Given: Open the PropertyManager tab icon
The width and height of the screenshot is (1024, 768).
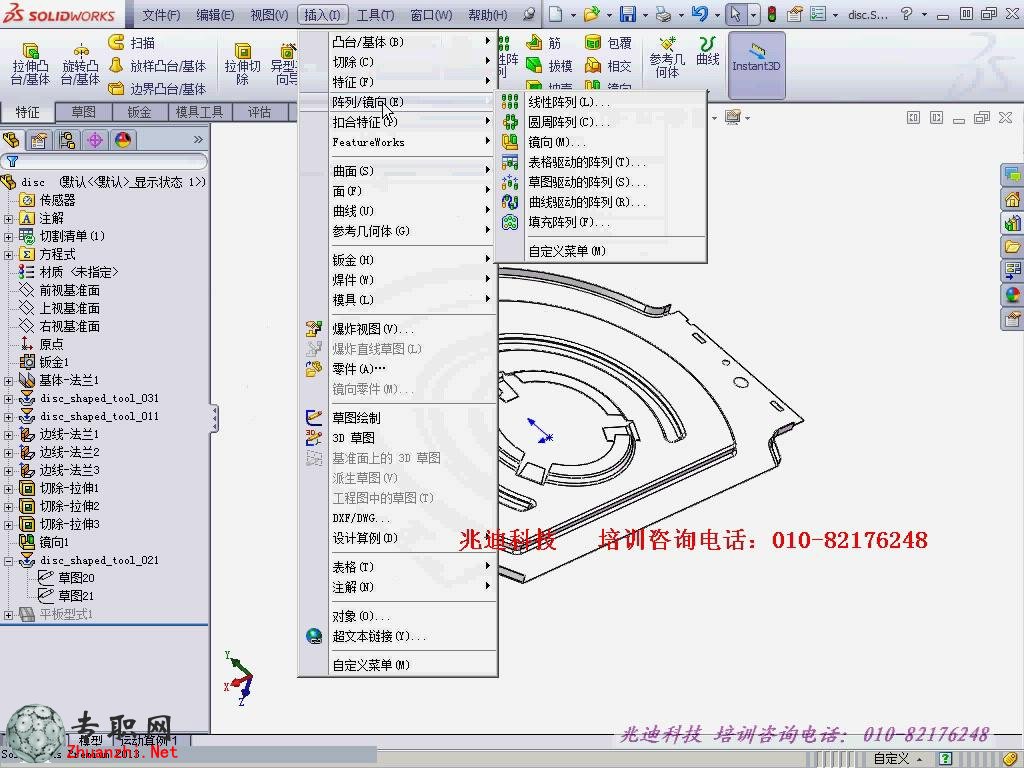Looking at the screenshot, I should click(39, 140).
